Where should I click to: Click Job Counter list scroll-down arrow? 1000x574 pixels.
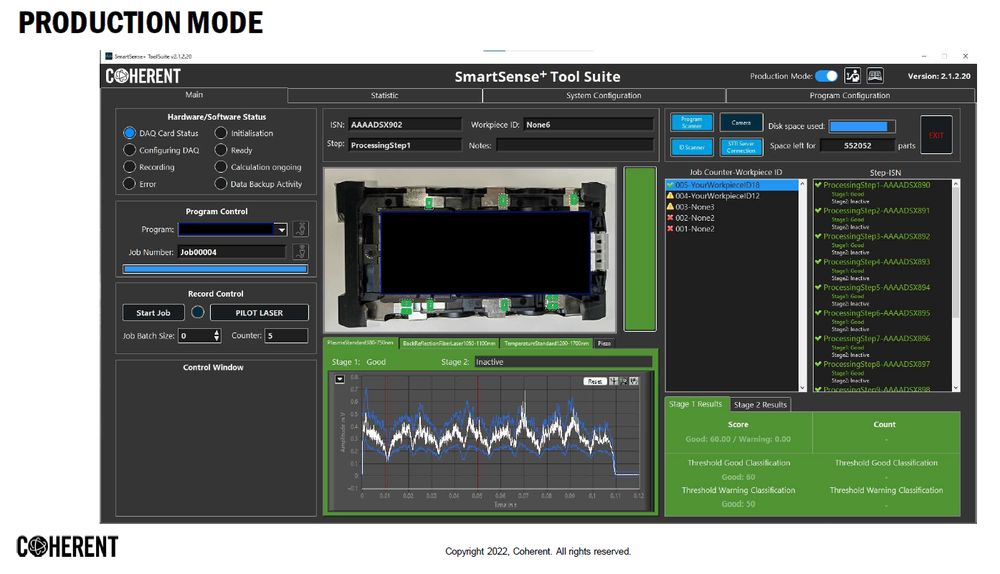pos(802,387)
